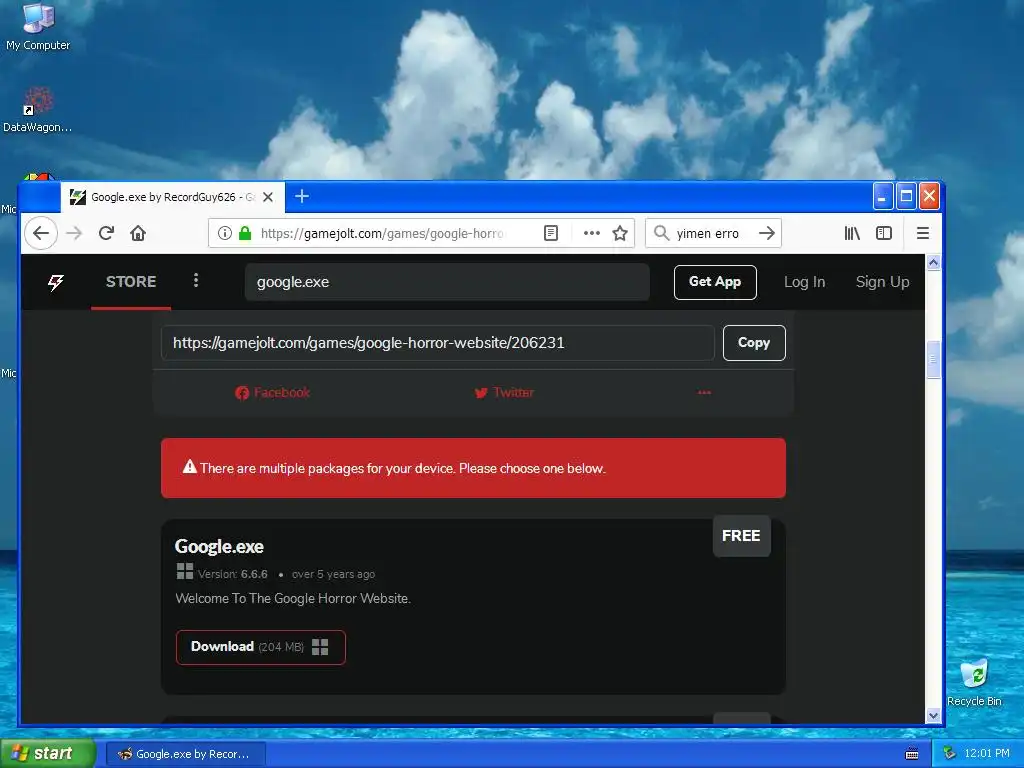Click the browser forward arrow
This screenshot has height=768, width=1024.
(74, 233)
